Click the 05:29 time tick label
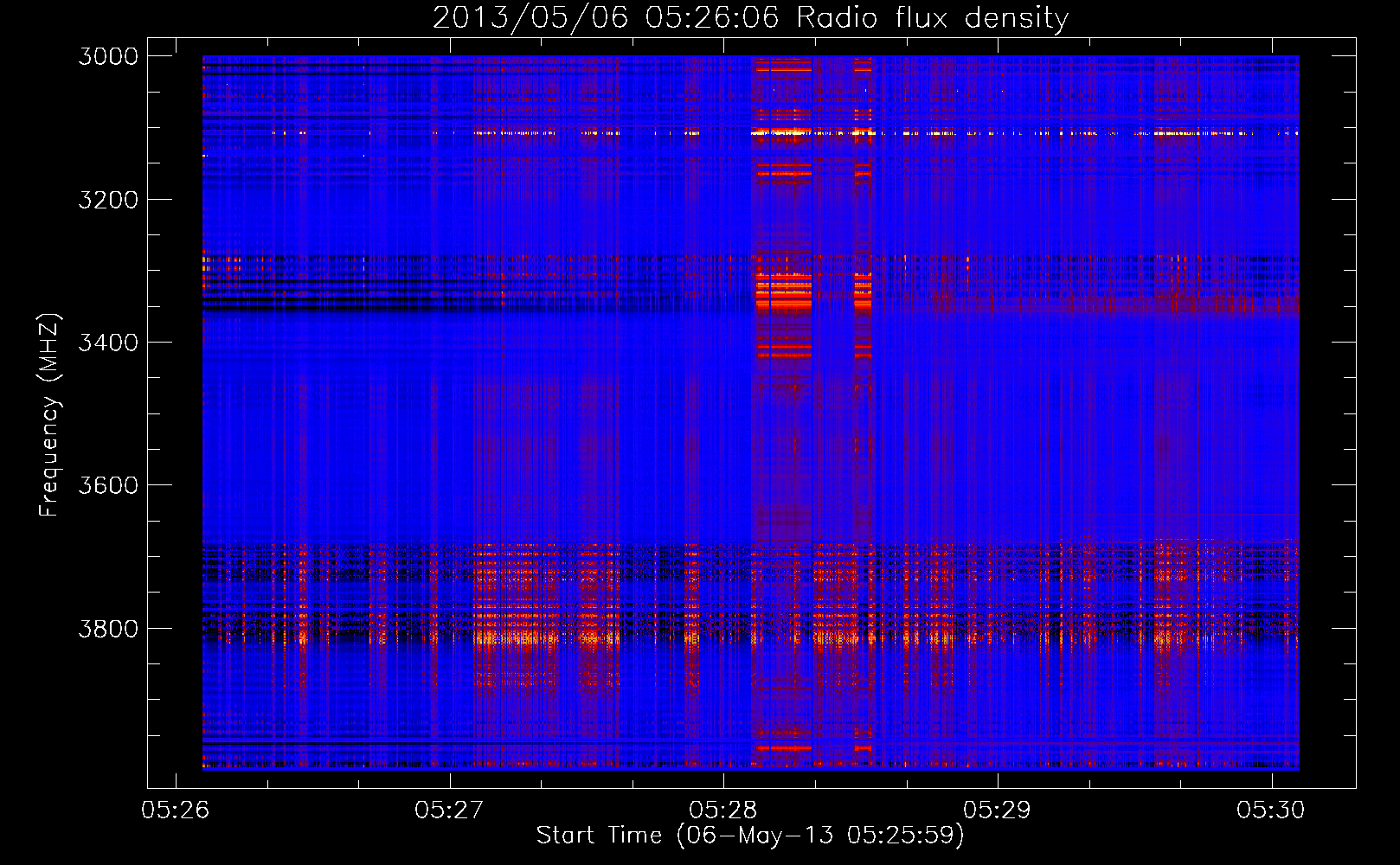This screenshot has height=865, width=1400. [x=997, y=811]
